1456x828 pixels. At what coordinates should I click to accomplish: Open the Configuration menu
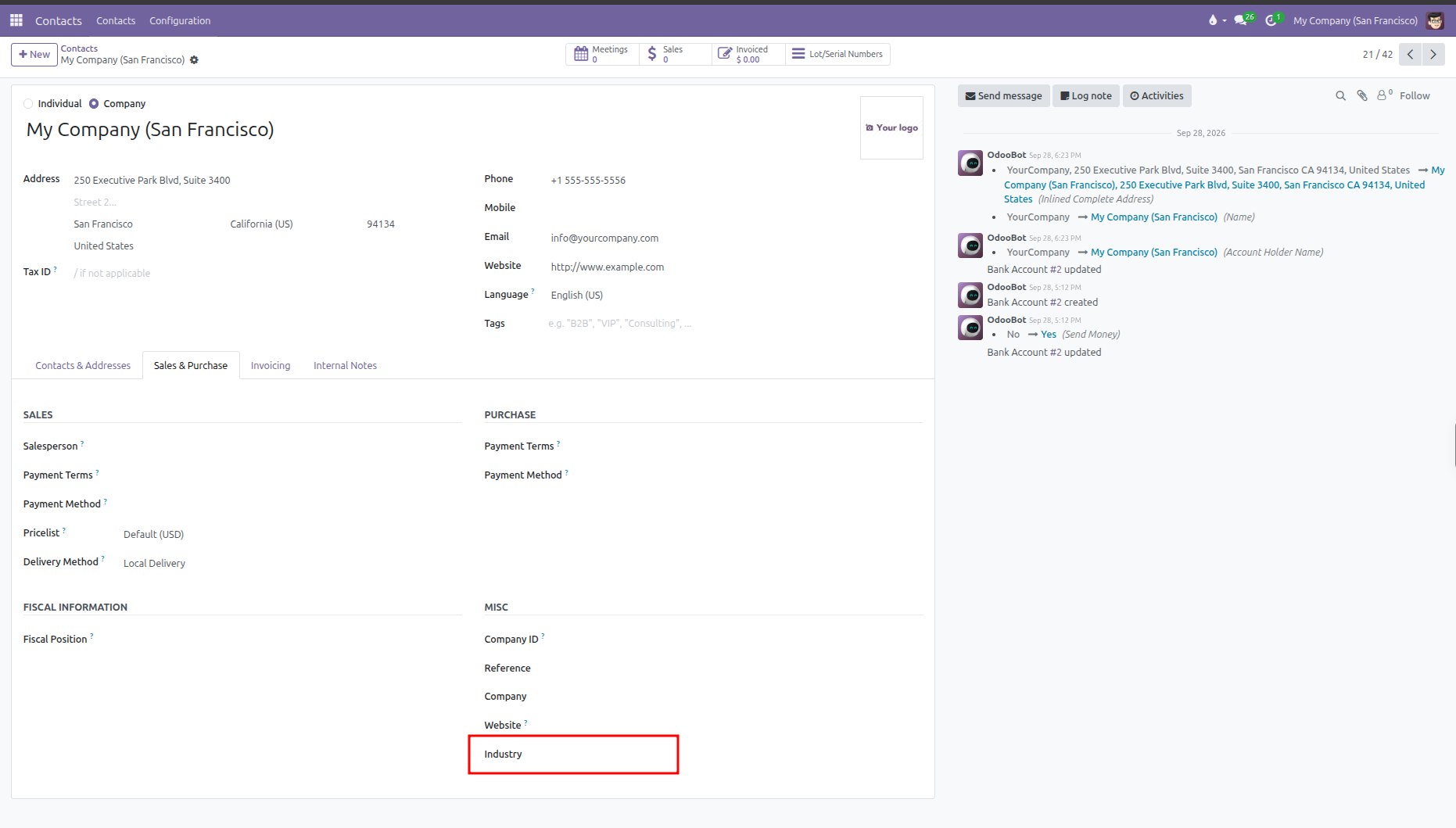180,20
